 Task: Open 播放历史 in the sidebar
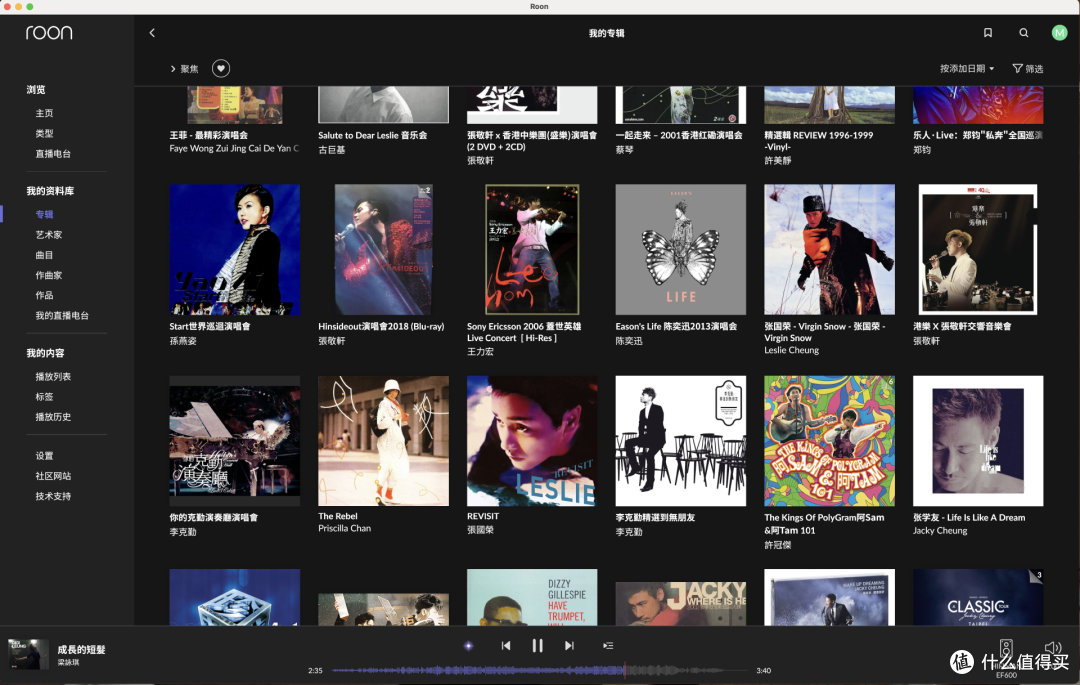click(53, 417)
